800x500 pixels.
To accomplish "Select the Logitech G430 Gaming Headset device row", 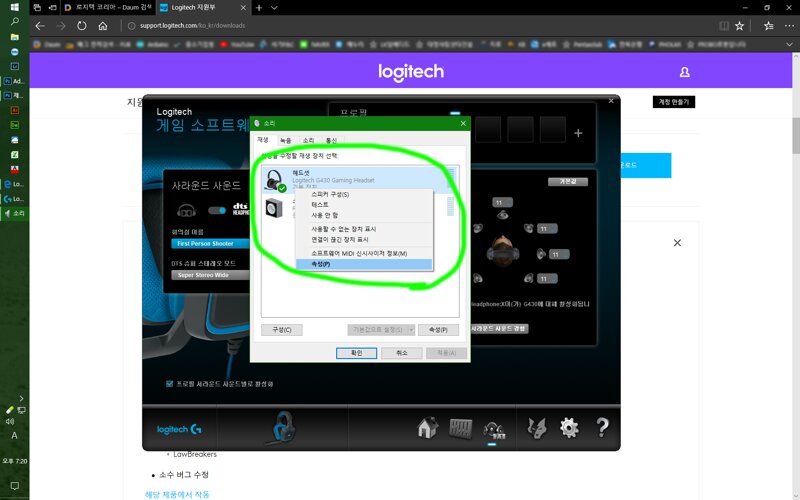I will tap(360, 180).
